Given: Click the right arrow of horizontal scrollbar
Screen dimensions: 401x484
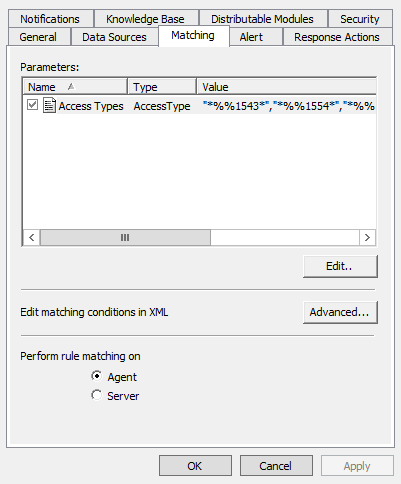Looking at the screenshot, I should [x=367, y=238].
